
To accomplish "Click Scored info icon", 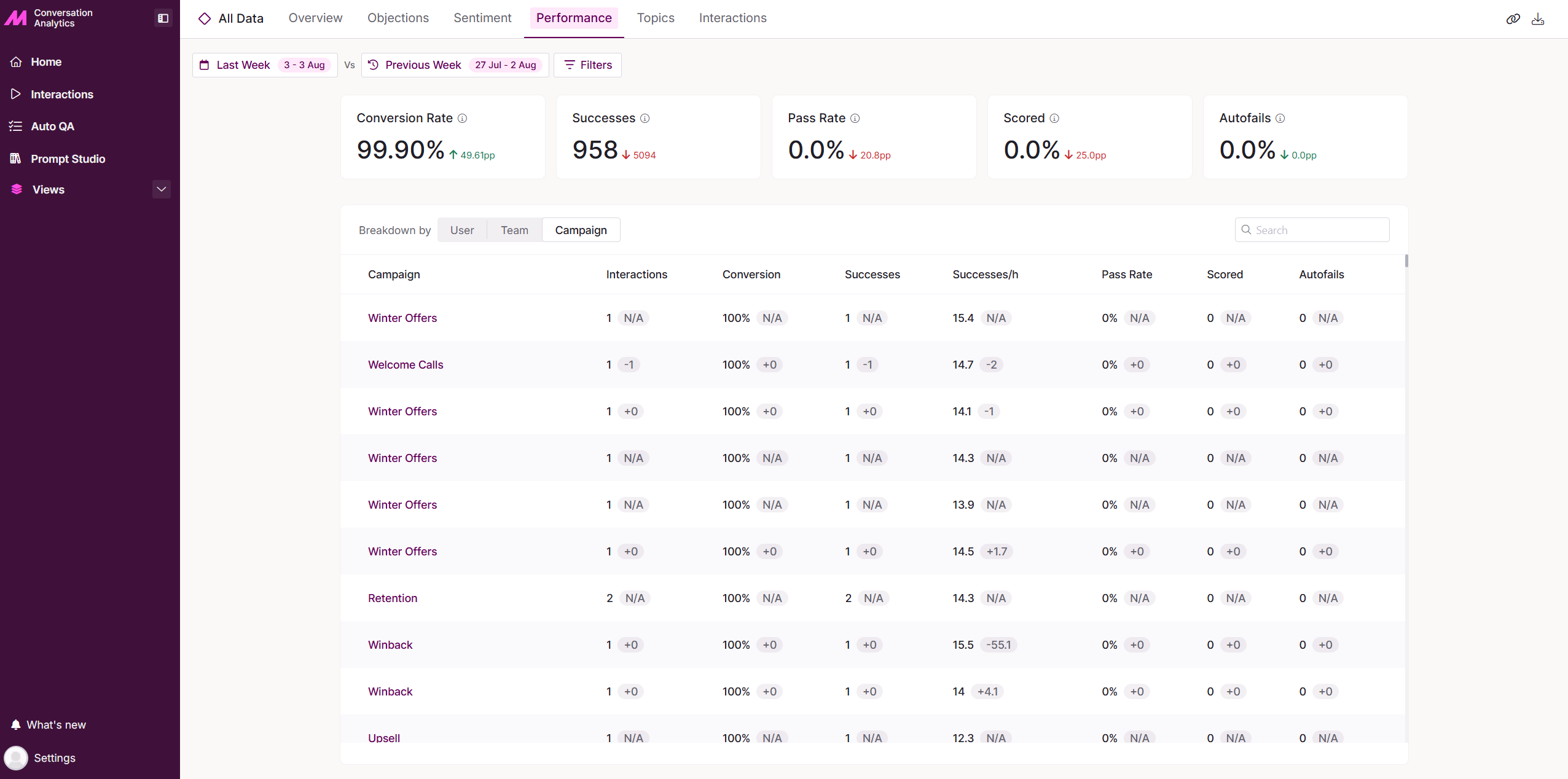I will [1054, 119].
